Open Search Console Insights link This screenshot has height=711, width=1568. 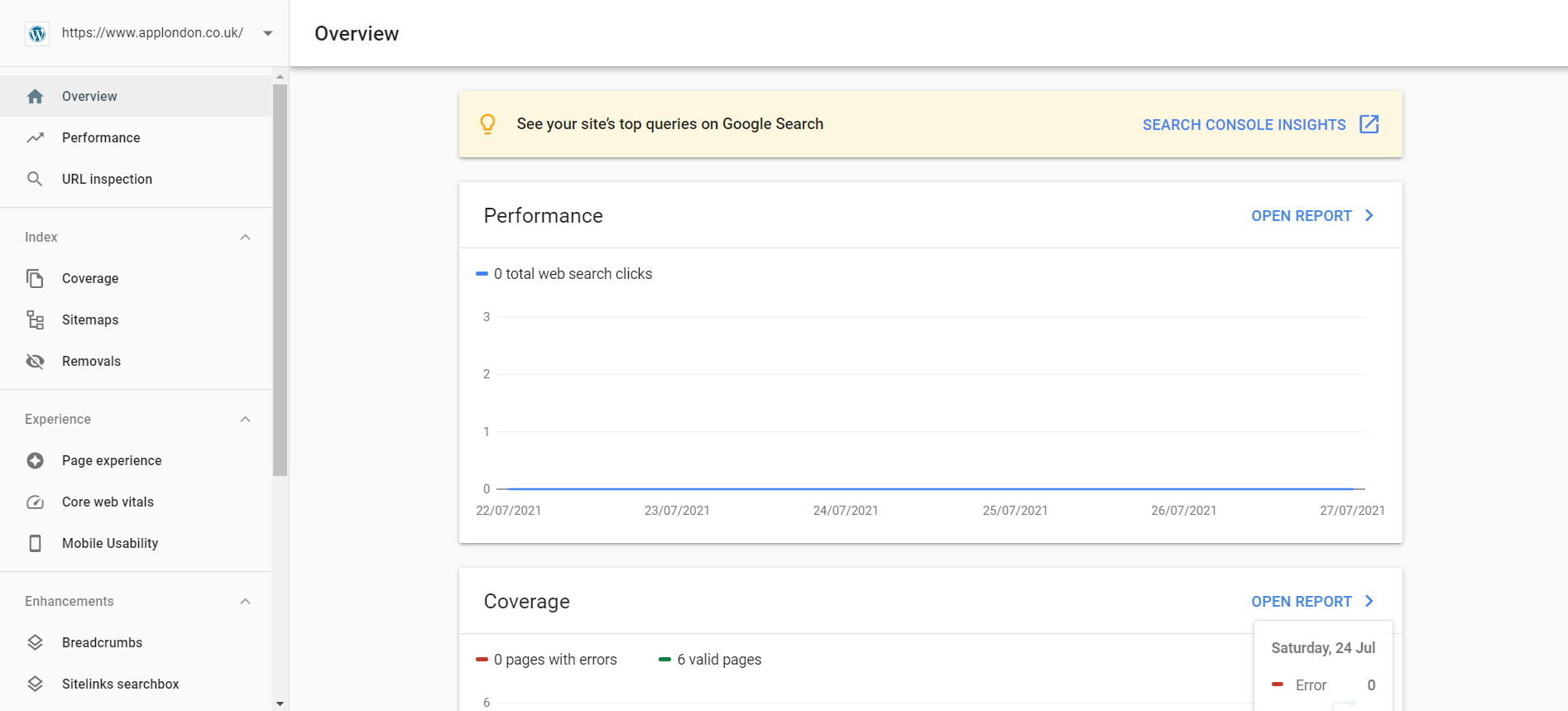pos(1260,124)
